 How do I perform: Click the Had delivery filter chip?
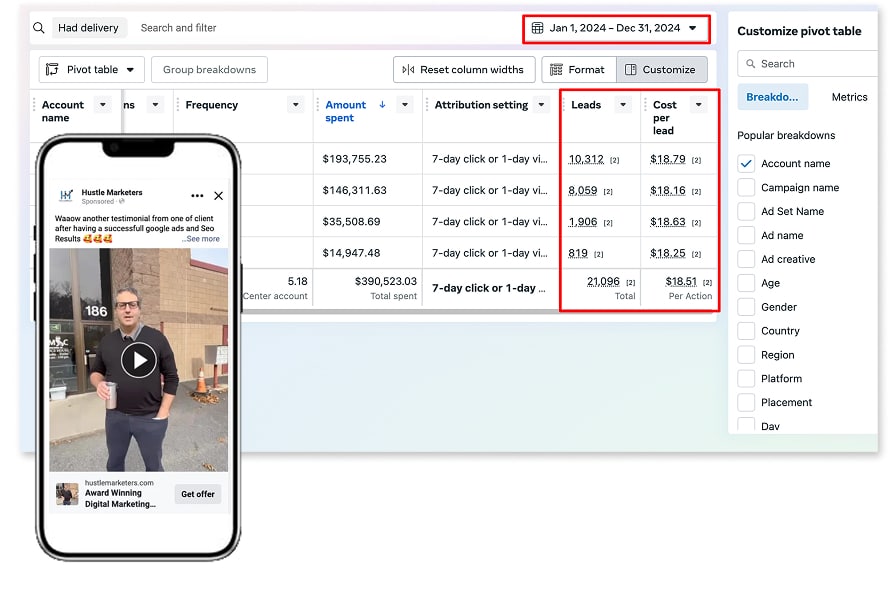point(89,28)
